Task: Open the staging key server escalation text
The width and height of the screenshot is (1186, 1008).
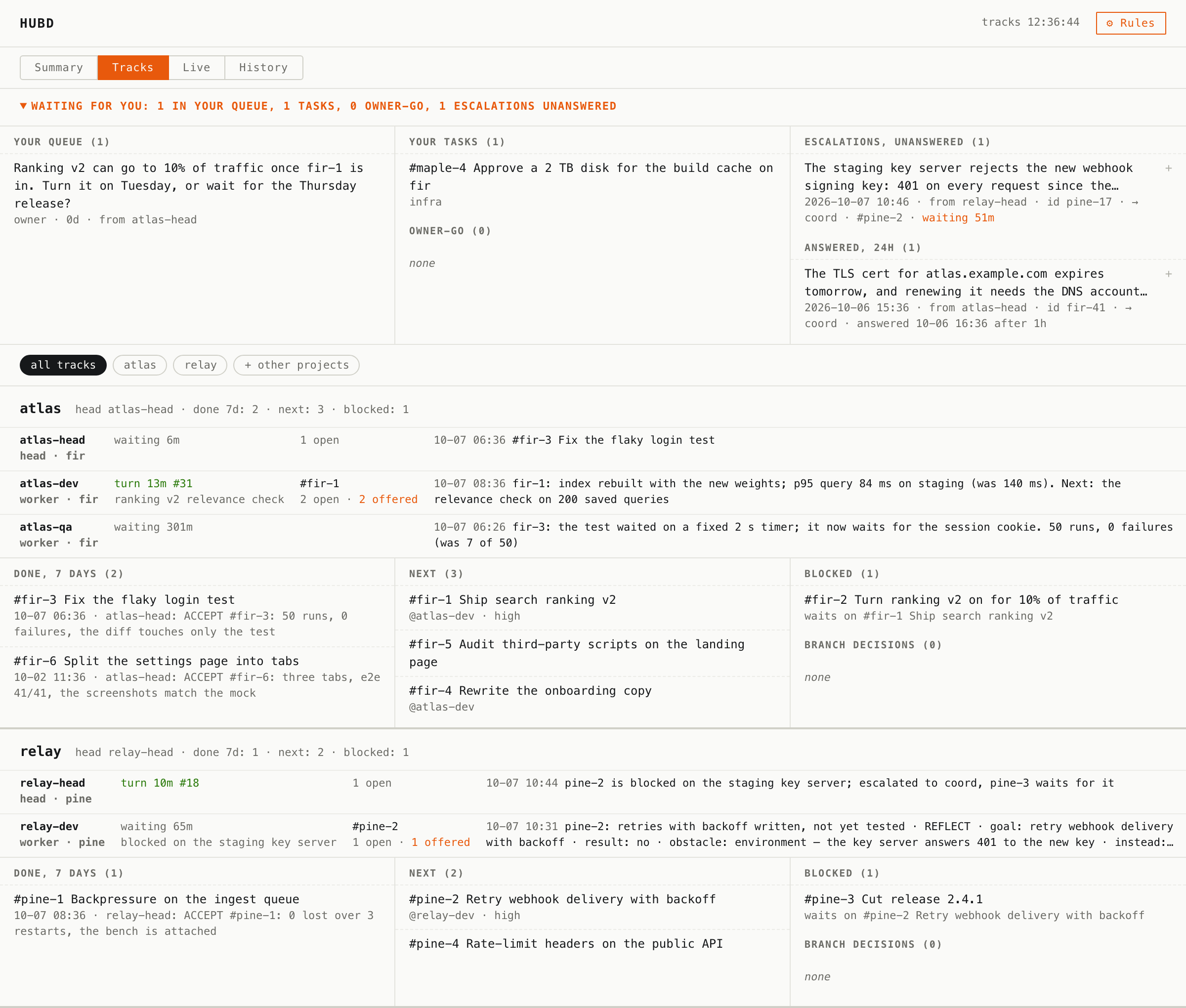Action: 968,176
